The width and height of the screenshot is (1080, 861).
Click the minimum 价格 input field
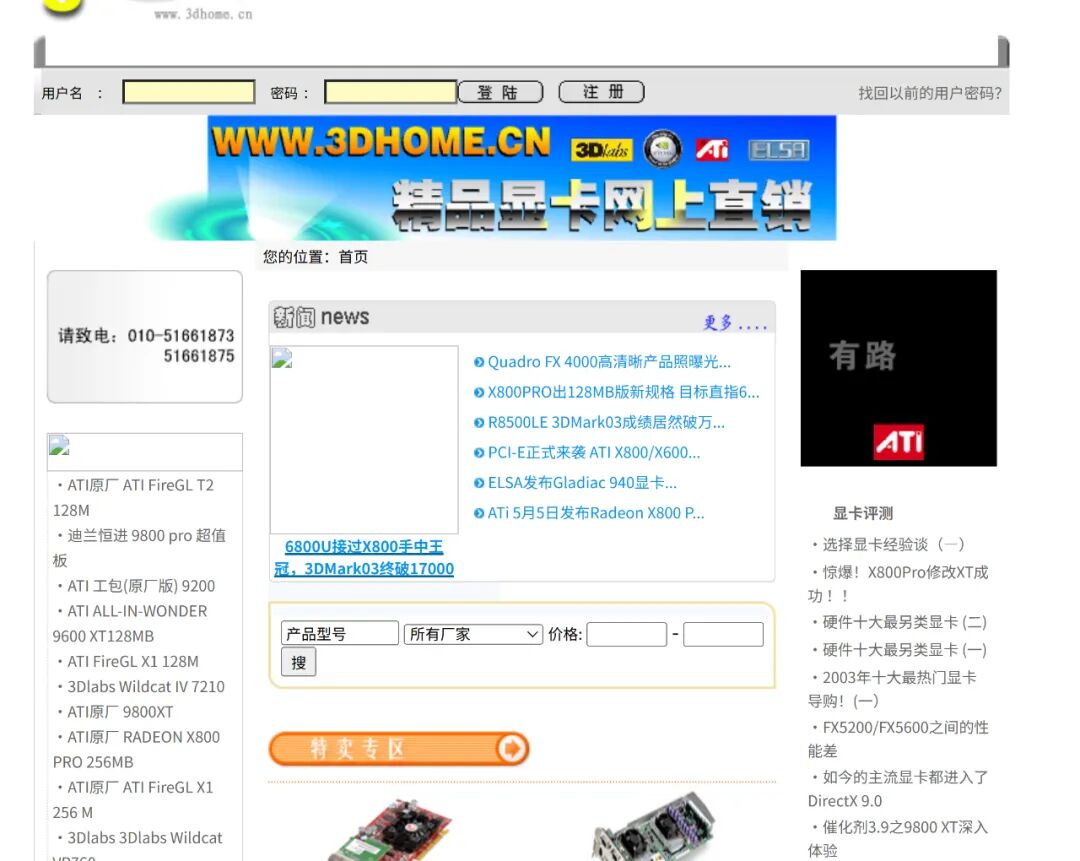[627, 634]
